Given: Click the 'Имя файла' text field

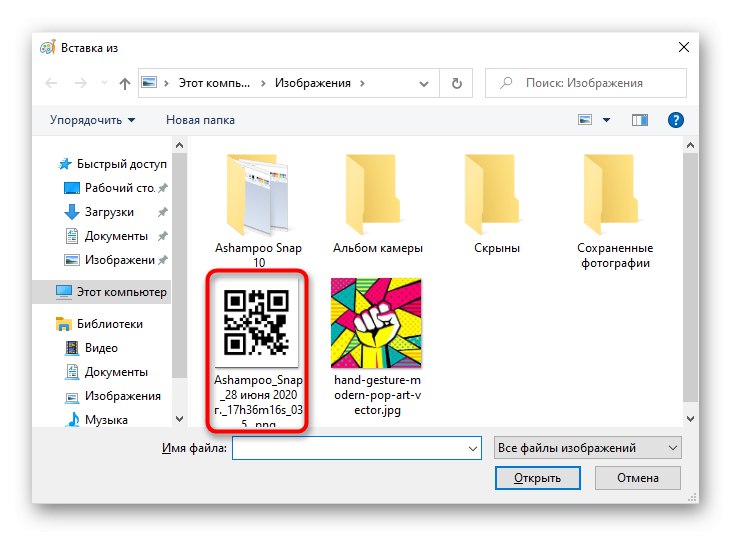Looking at the screenshot, I should (357, 448).
